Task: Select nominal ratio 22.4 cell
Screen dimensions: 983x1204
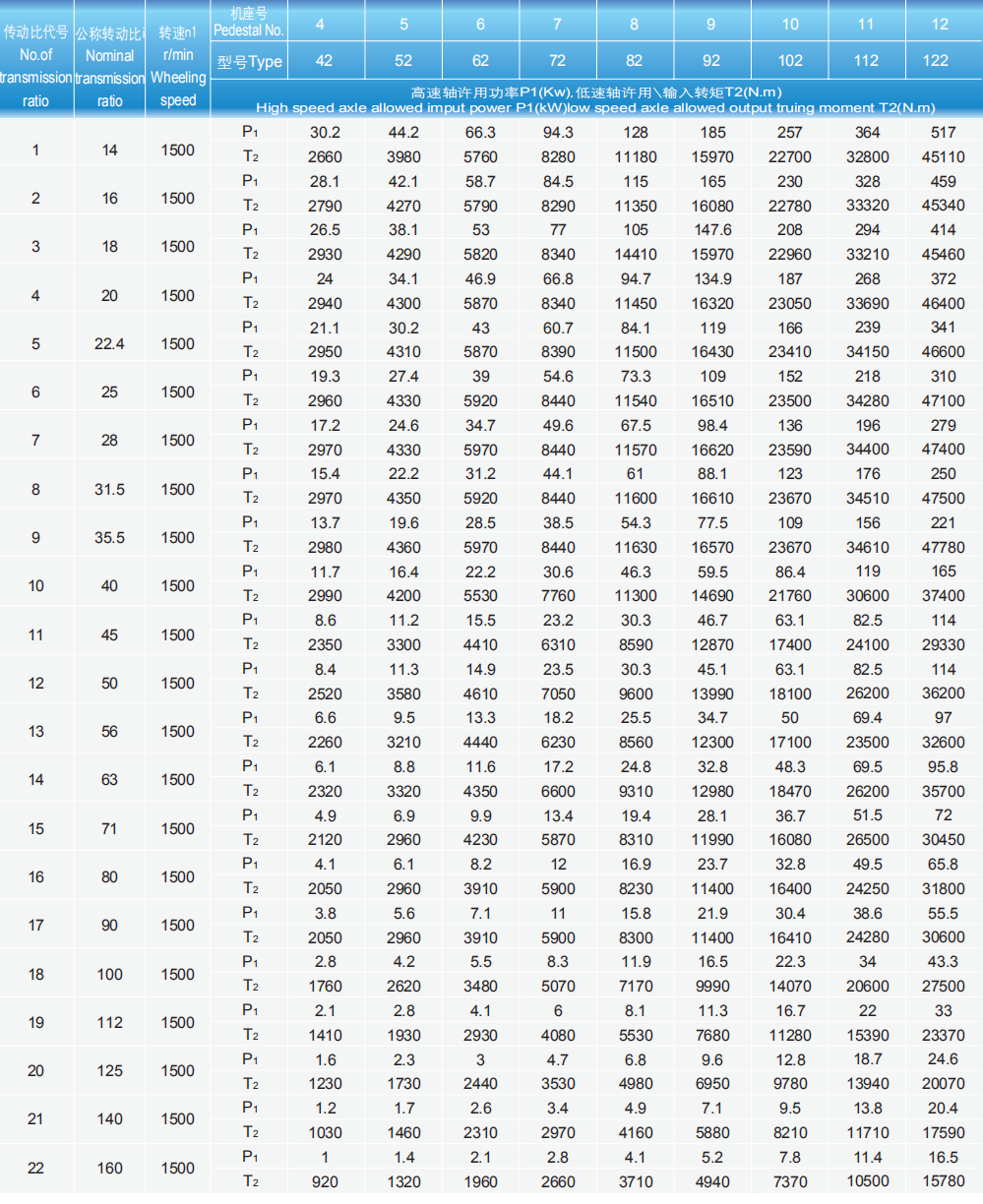Action: (x=109, y=344)
